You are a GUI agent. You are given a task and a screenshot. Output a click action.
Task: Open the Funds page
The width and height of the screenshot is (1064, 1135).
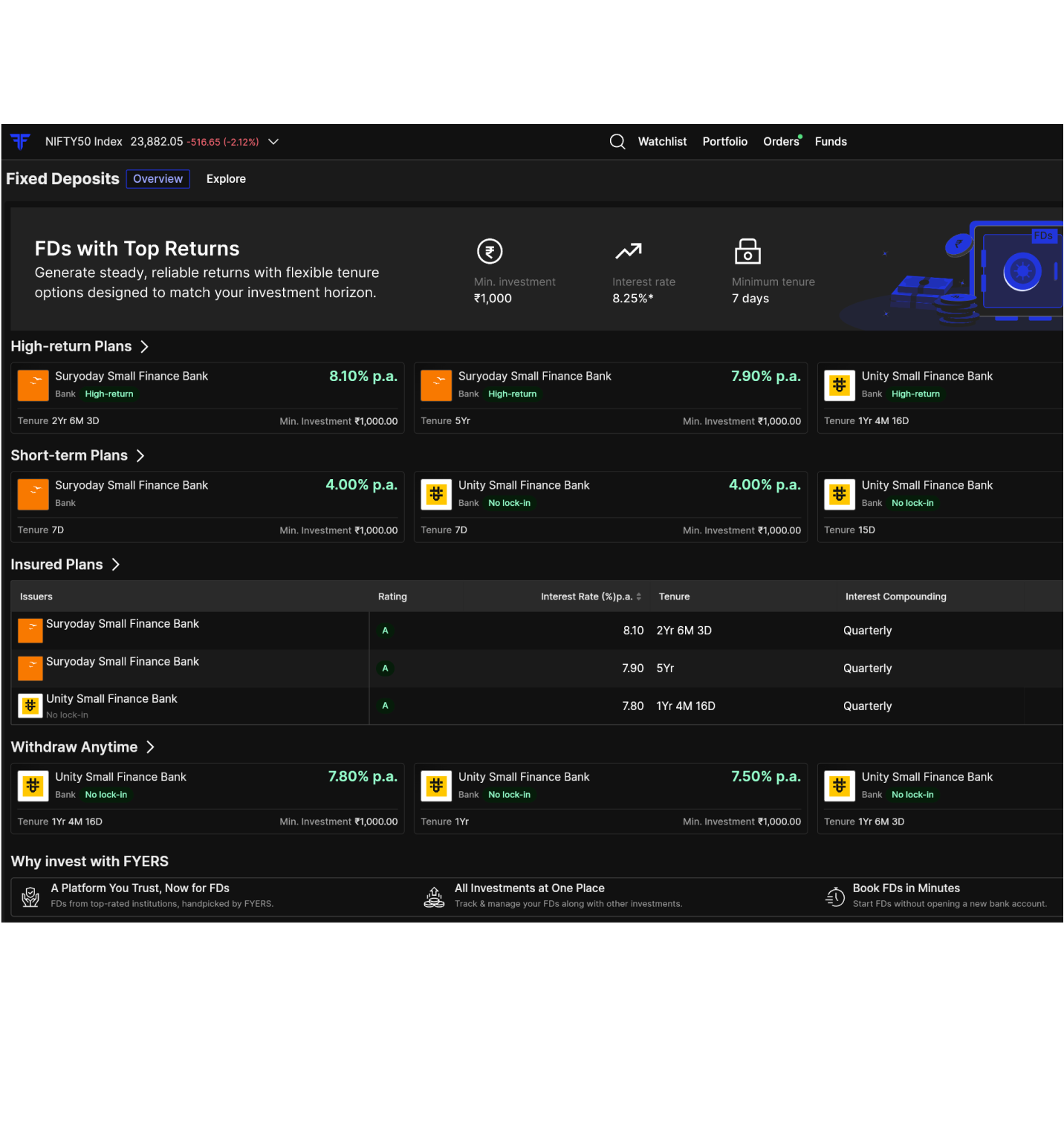coord(831,141)
